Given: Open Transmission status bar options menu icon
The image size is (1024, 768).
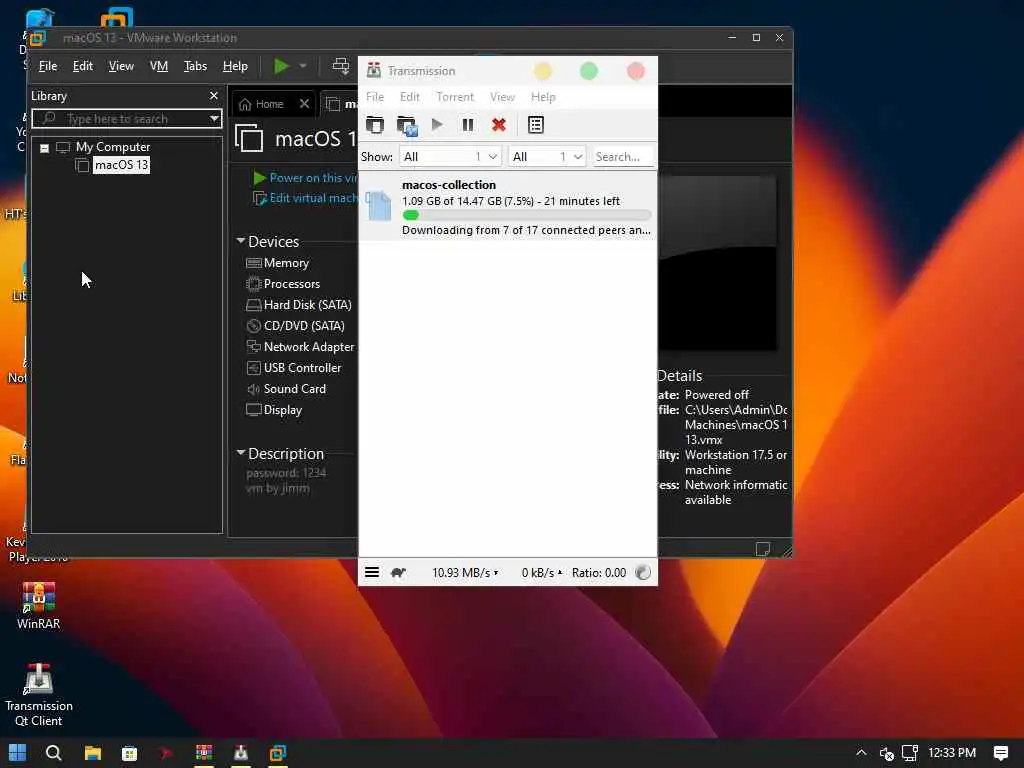Looking at the screenshot, I should point(372,572).
